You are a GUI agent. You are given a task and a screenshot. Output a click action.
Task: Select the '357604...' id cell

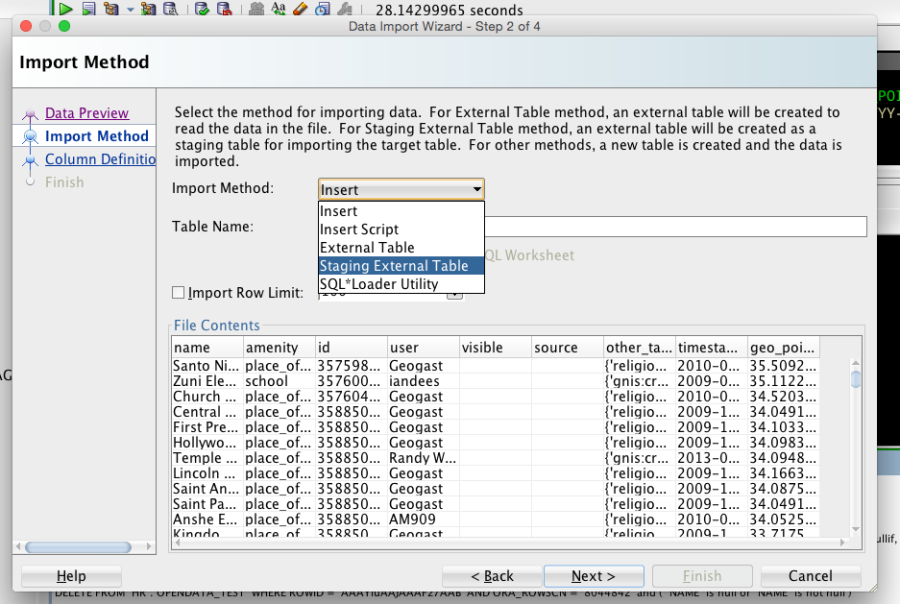point(352,397)
